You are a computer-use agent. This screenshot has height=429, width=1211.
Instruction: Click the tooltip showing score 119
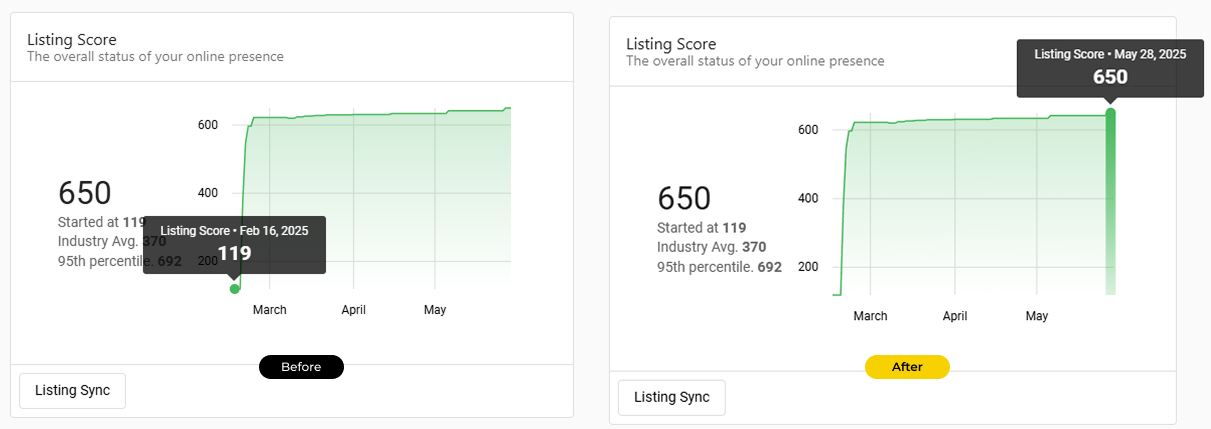(x=234, y=244)
